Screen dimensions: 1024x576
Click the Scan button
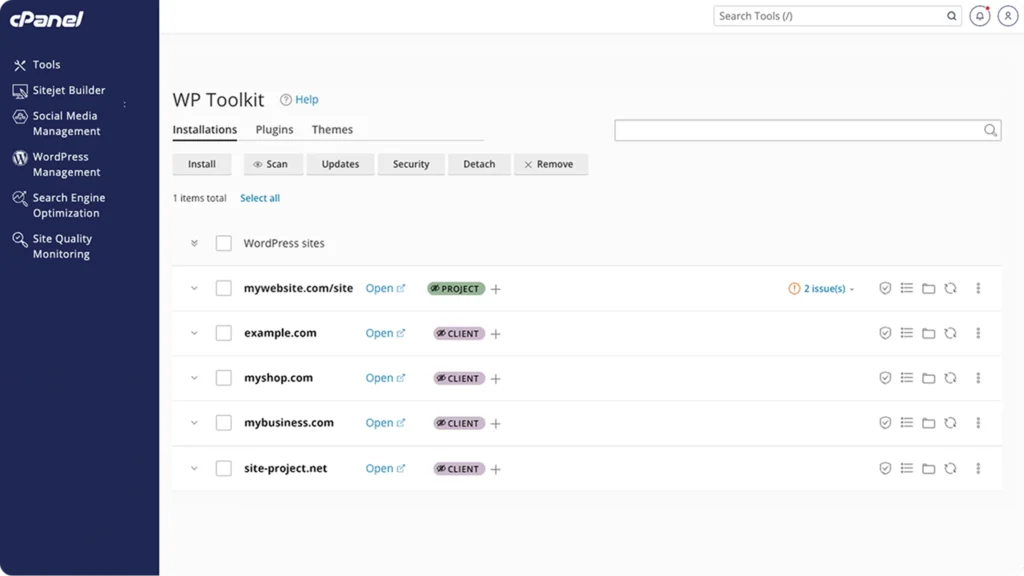274,164
